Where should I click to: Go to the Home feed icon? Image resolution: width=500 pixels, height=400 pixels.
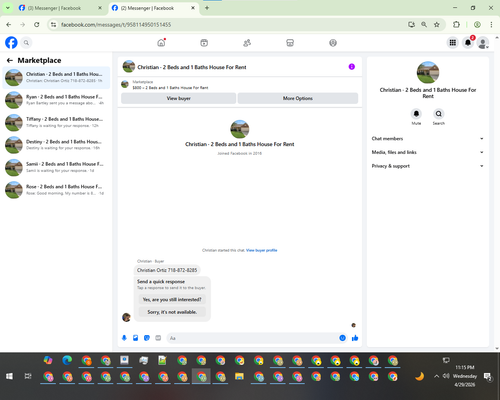click(161, 43)
